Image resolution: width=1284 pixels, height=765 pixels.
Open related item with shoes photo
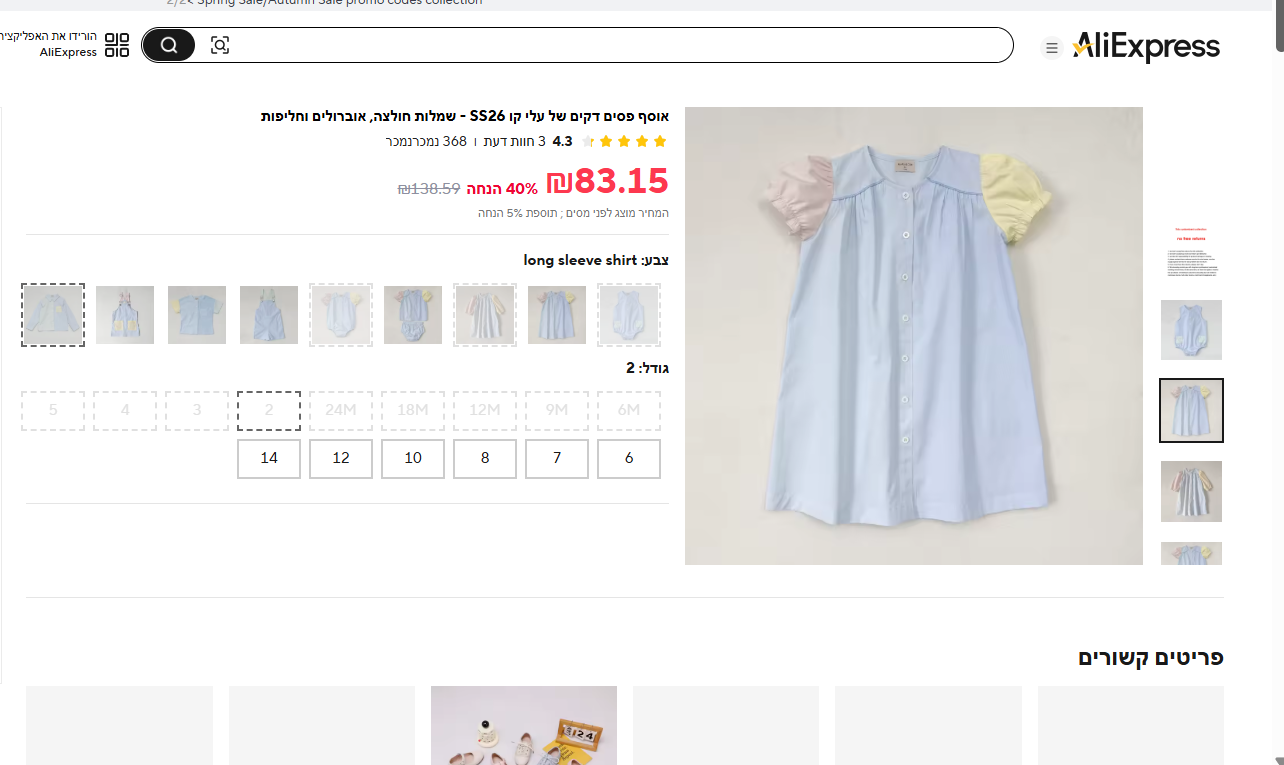tap(524, 725)
